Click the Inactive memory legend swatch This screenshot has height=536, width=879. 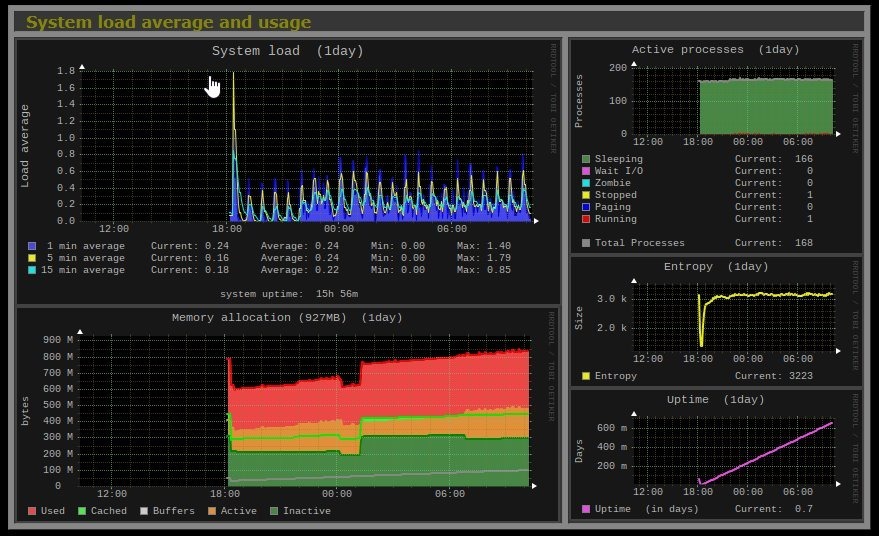[273, 511]
